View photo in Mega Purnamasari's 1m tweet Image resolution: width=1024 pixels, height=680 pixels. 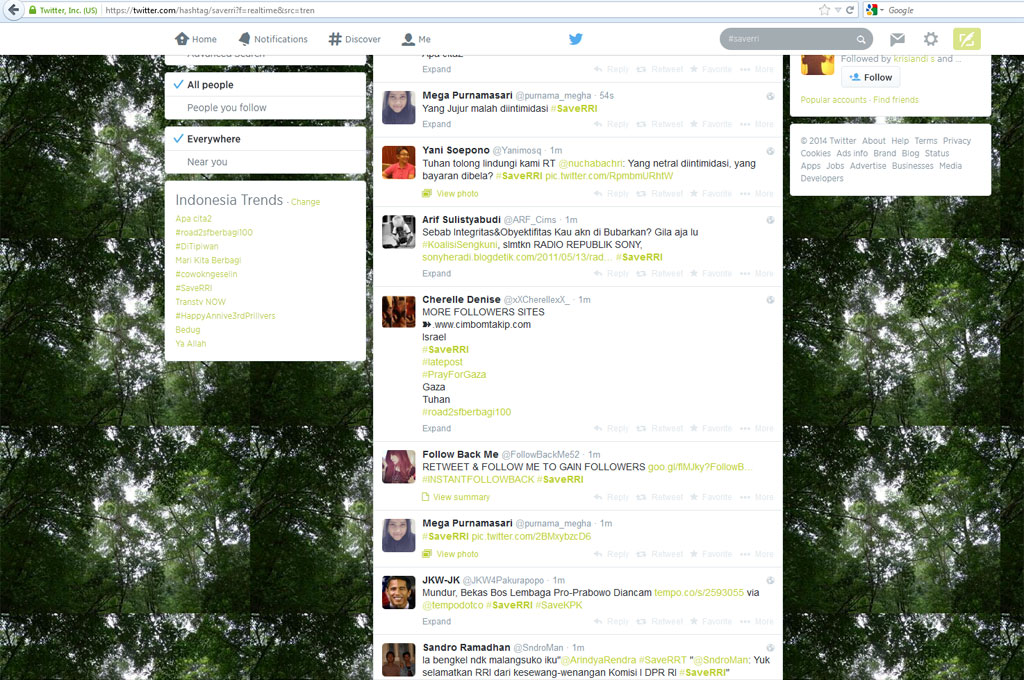click(x=450, y=554)
